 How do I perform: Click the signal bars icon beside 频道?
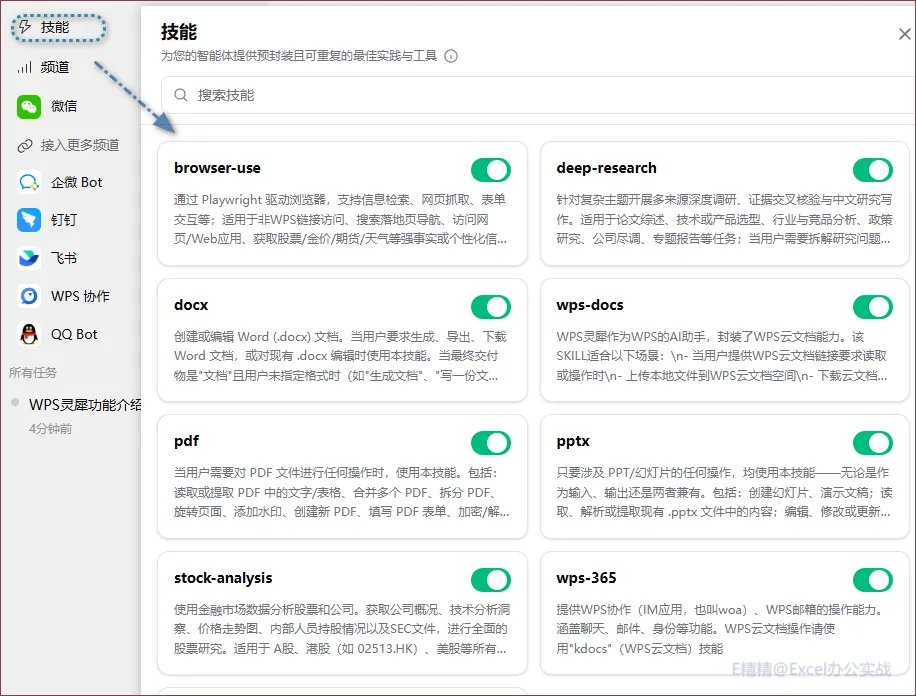pos(25,67)
